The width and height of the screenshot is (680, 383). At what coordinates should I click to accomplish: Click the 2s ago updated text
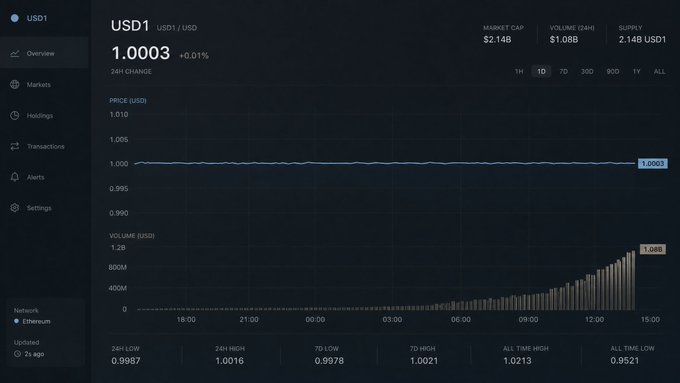tap(34, 354)
